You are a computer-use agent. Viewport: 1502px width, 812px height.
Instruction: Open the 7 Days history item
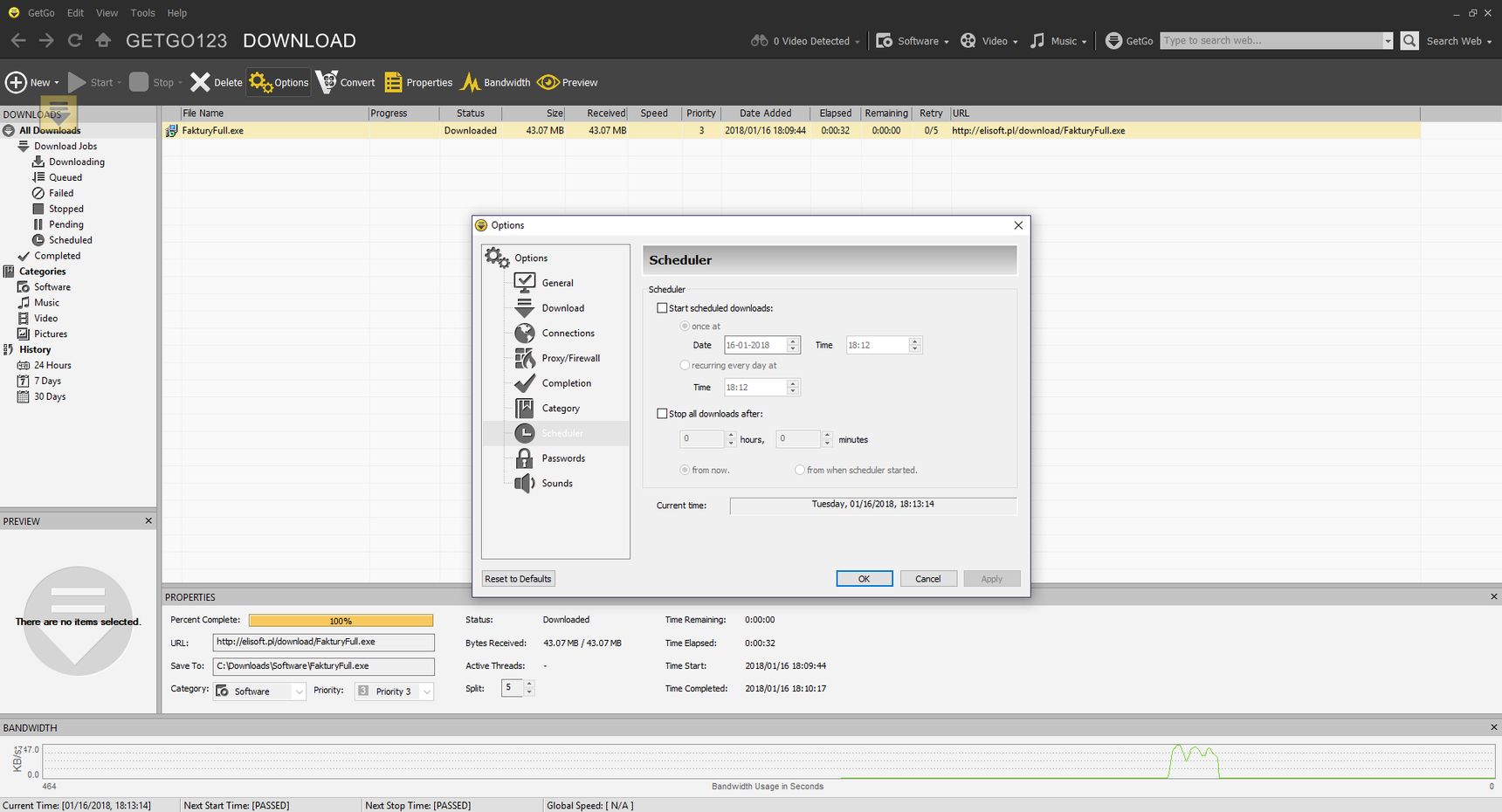coord(47,381)
